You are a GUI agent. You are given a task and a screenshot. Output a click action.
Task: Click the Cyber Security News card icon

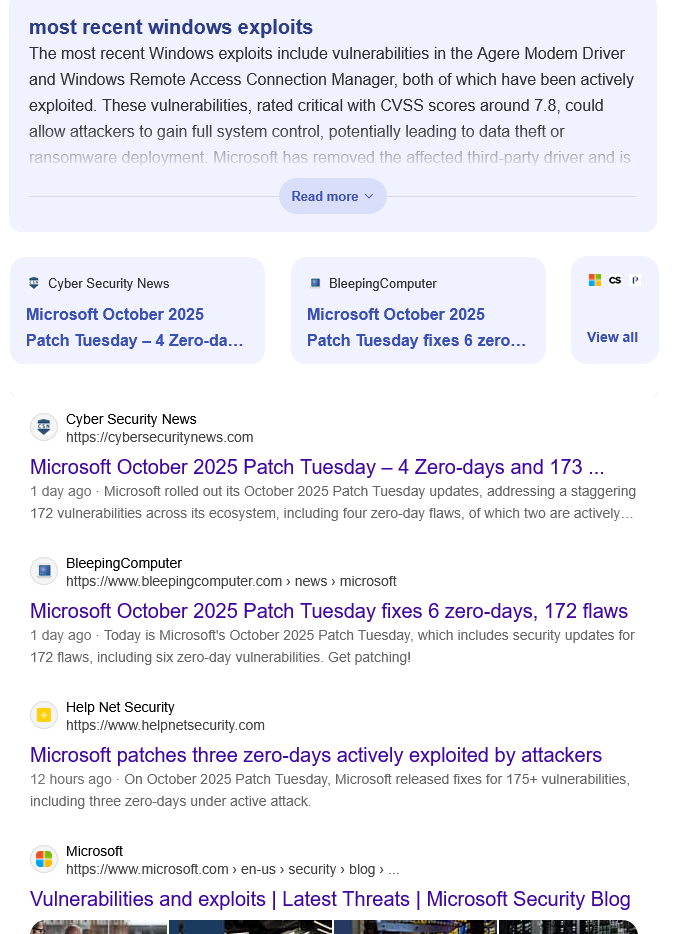(x=34, y=283)
